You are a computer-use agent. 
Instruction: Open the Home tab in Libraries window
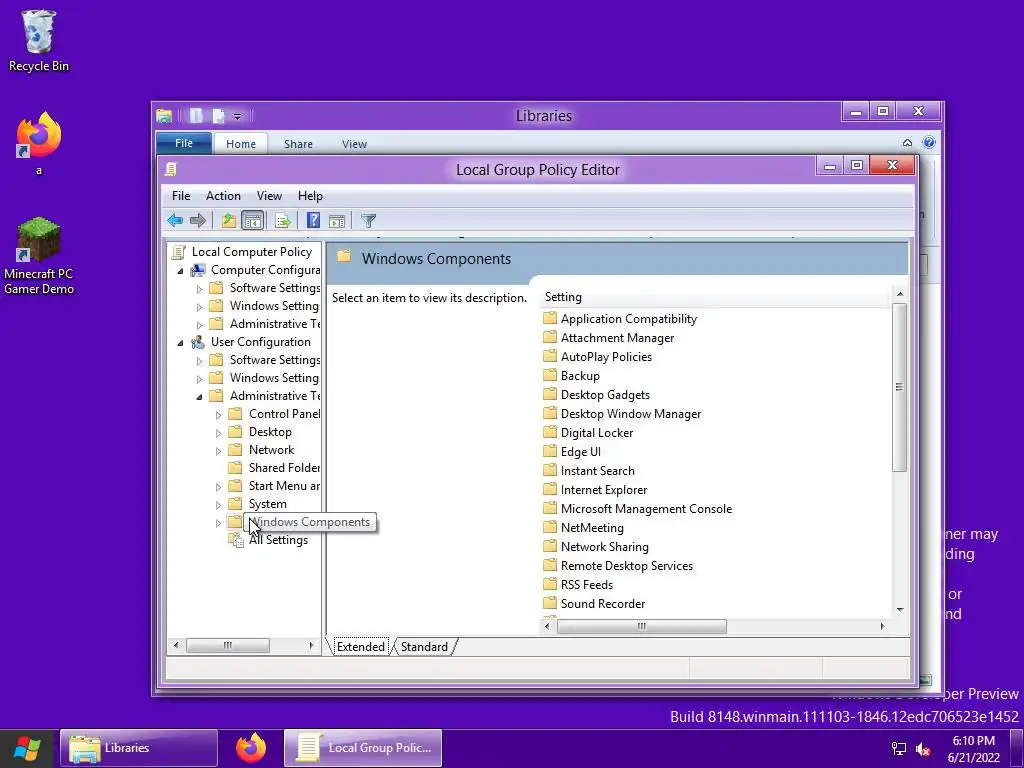[241, 144]
